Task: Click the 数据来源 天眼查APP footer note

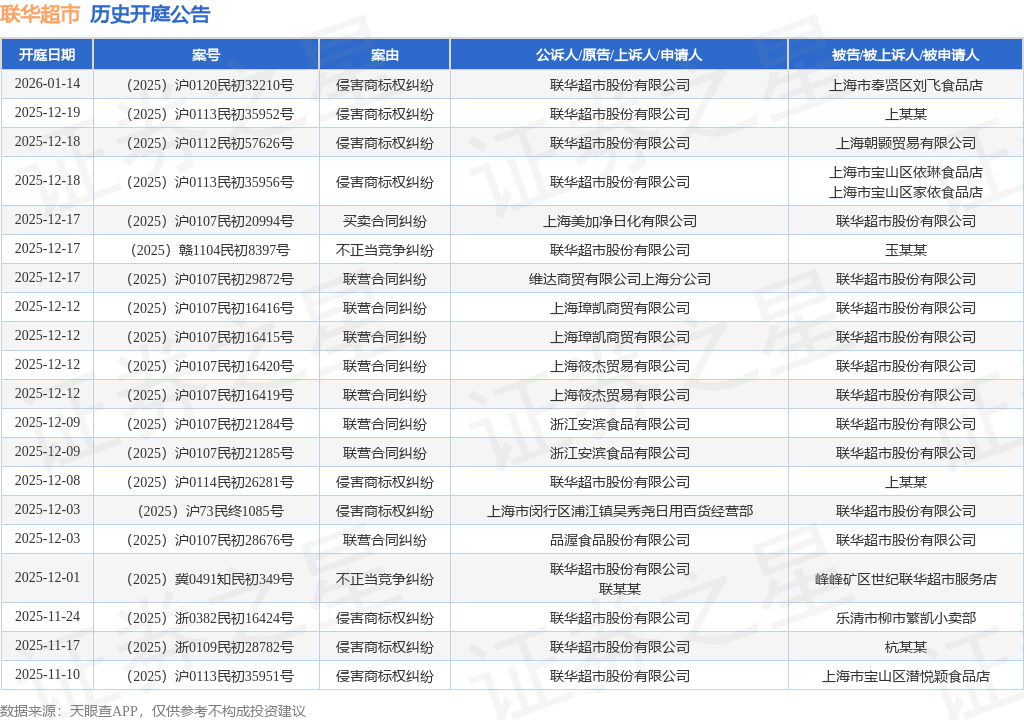Action: point(153,711)
